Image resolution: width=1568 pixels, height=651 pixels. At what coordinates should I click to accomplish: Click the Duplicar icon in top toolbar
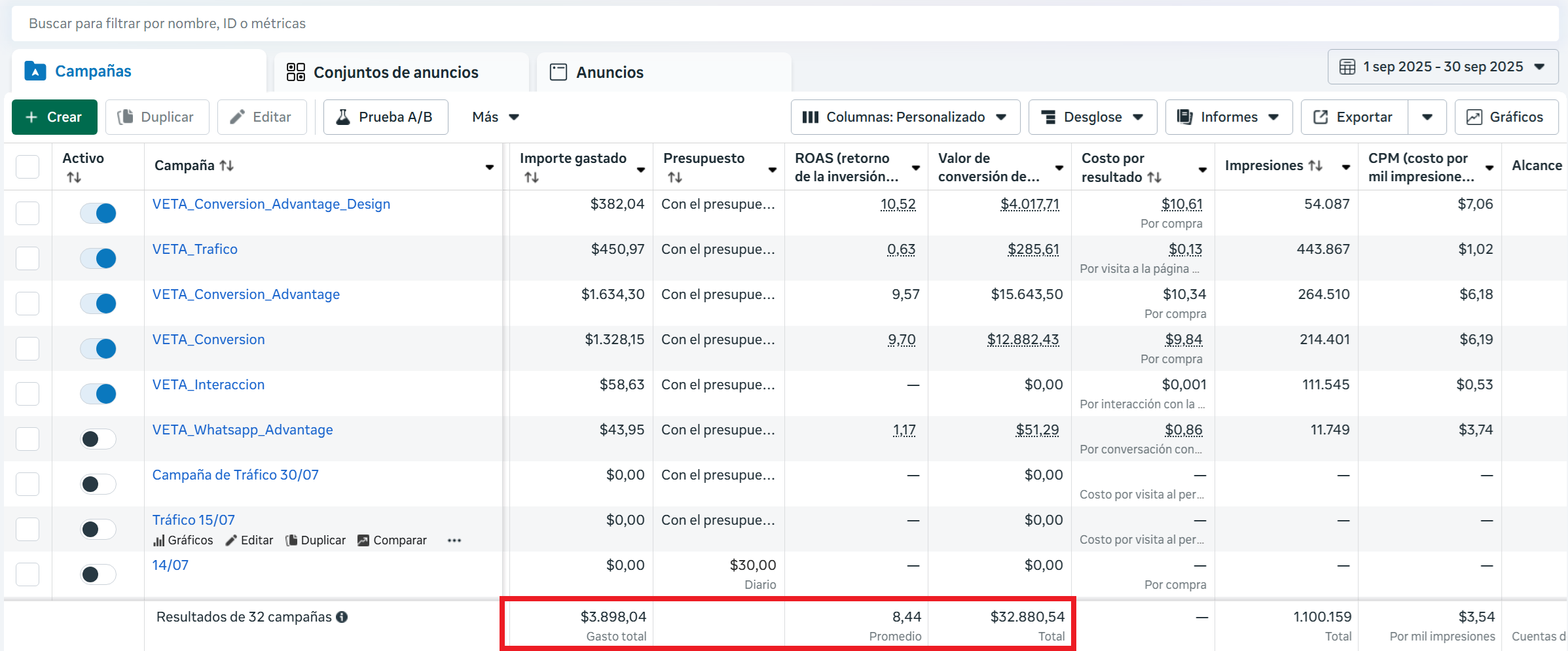(125, 117)
